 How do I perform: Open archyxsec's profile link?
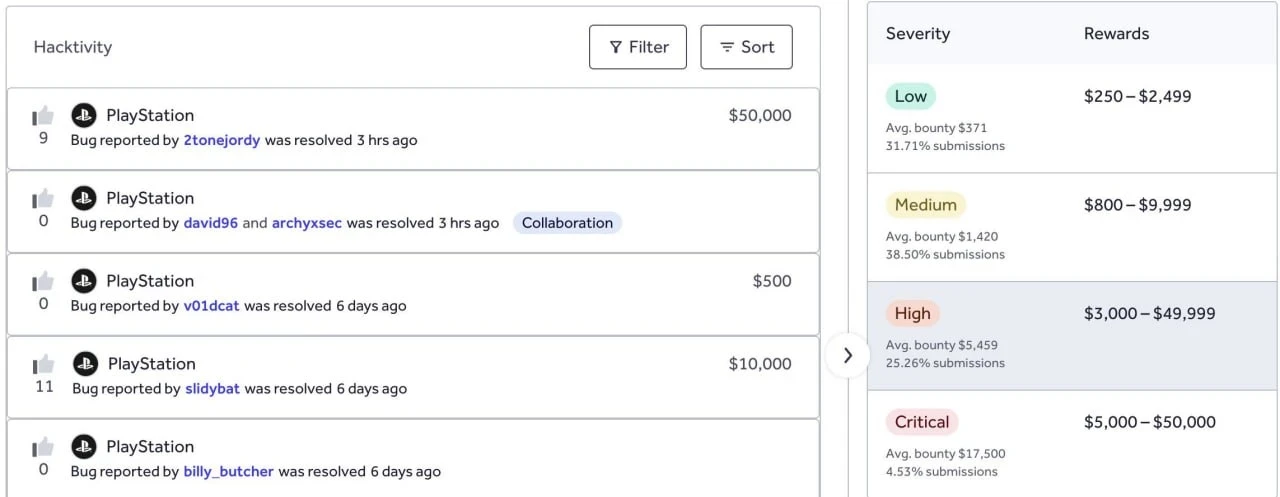click(307, 223)
